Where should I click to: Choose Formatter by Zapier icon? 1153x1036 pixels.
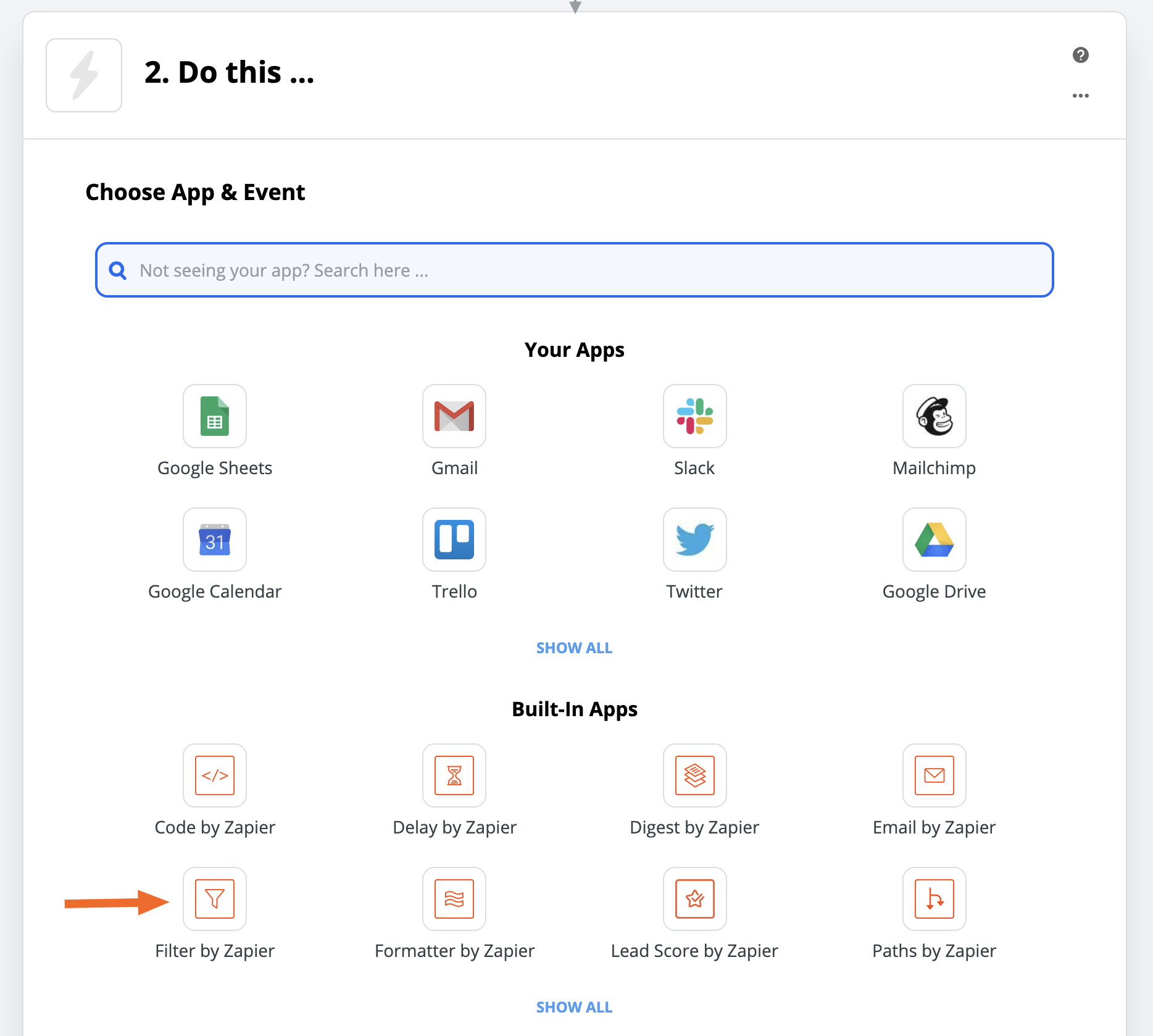[454, 899]
